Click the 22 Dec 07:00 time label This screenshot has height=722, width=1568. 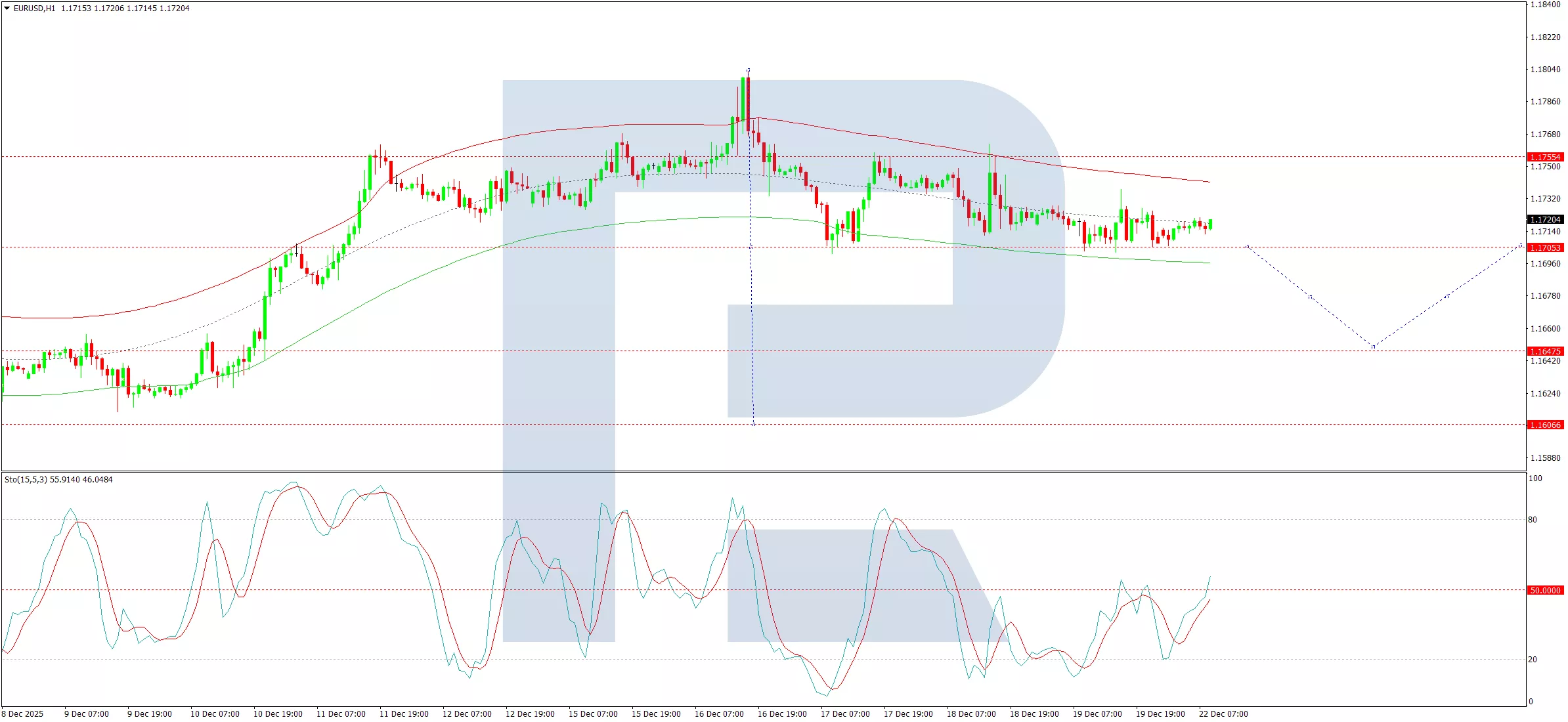(1223, 714)
